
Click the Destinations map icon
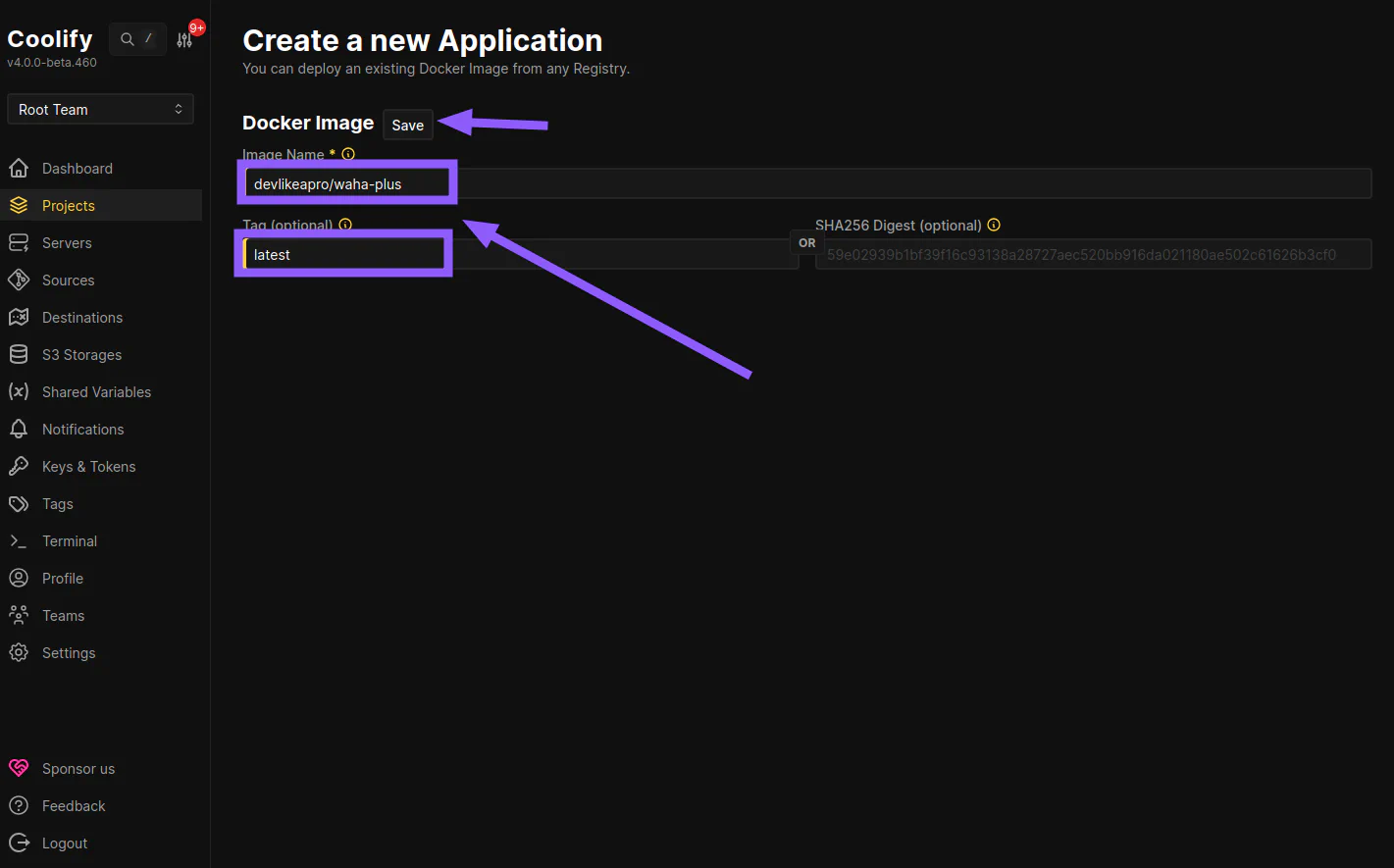point(19,318)
